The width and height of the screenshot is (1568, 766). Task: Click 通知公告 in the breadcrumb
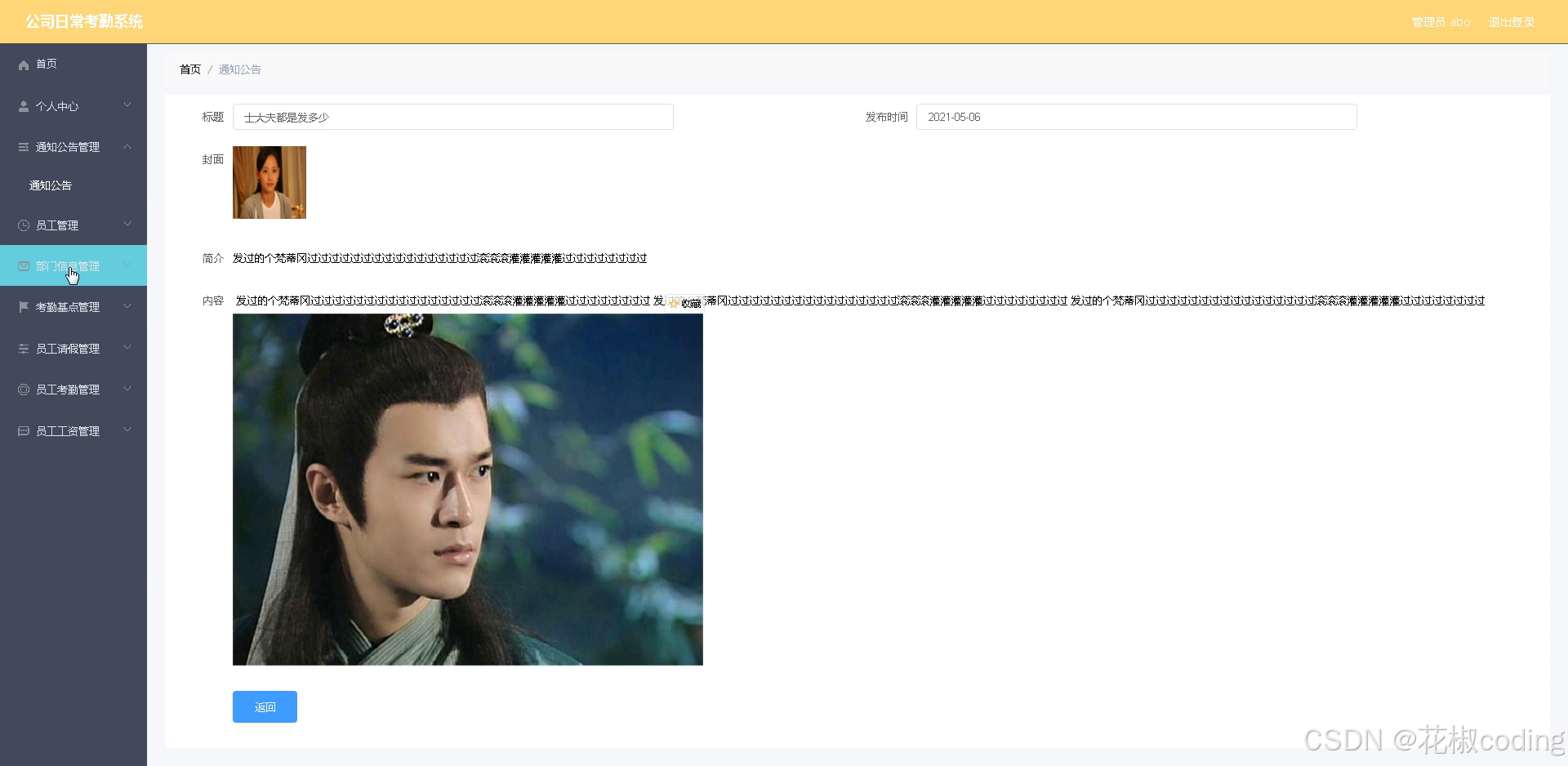(x=240, y=69)
